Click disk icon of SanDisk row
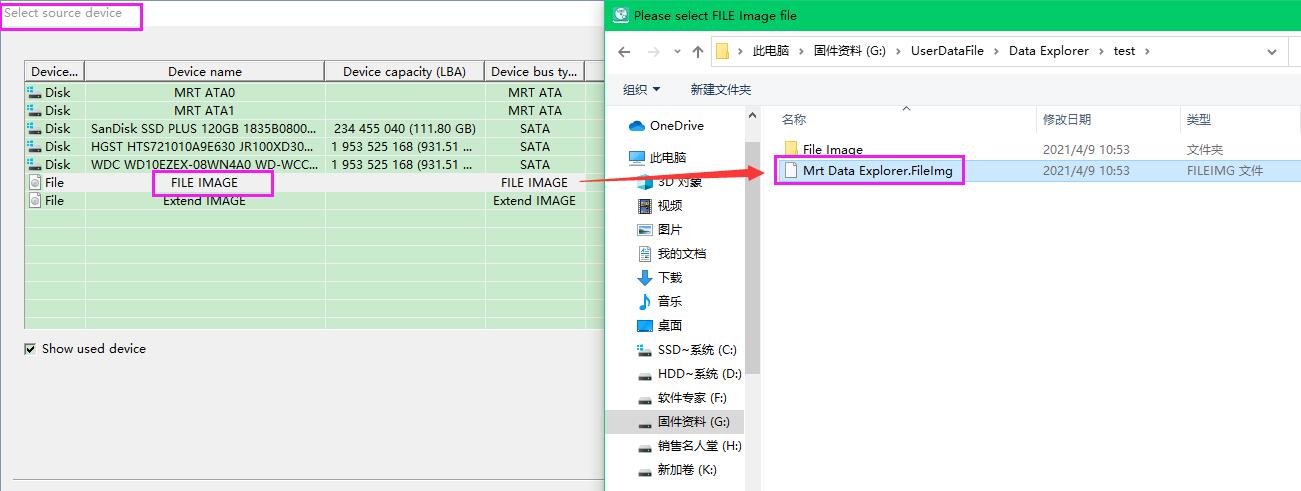 [34, 128]
